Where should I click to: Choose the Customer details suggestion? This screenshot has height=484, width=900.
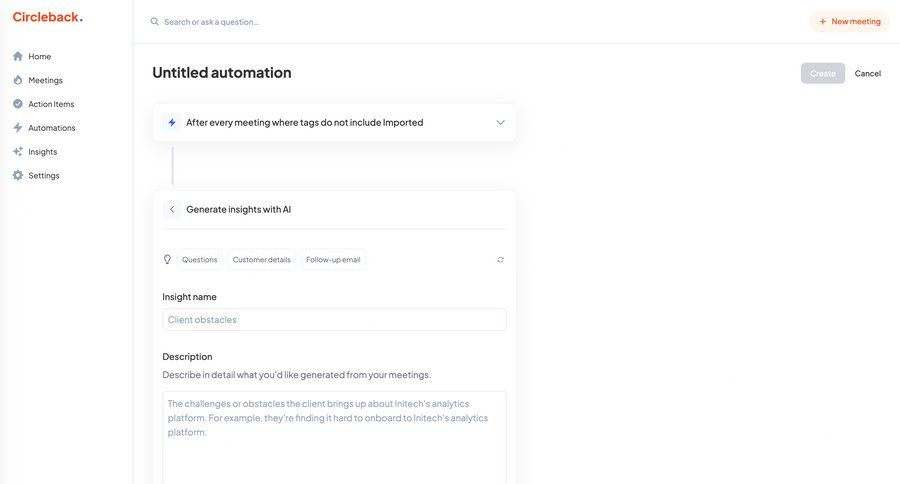[262, 260]
